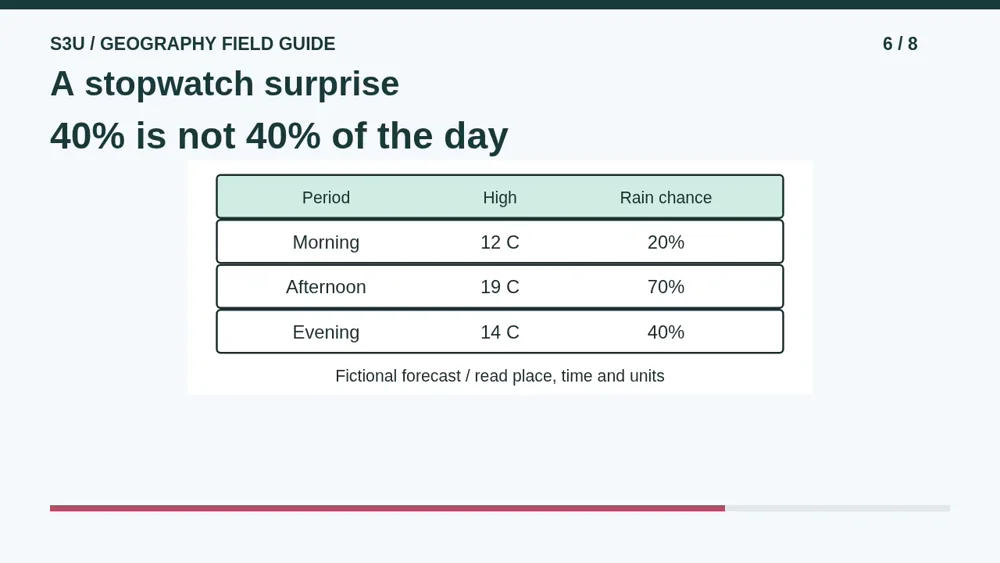
Task: Click the 'S3U / GEOGRAPHY FIELD GUIDE' header
Action: 193,44
